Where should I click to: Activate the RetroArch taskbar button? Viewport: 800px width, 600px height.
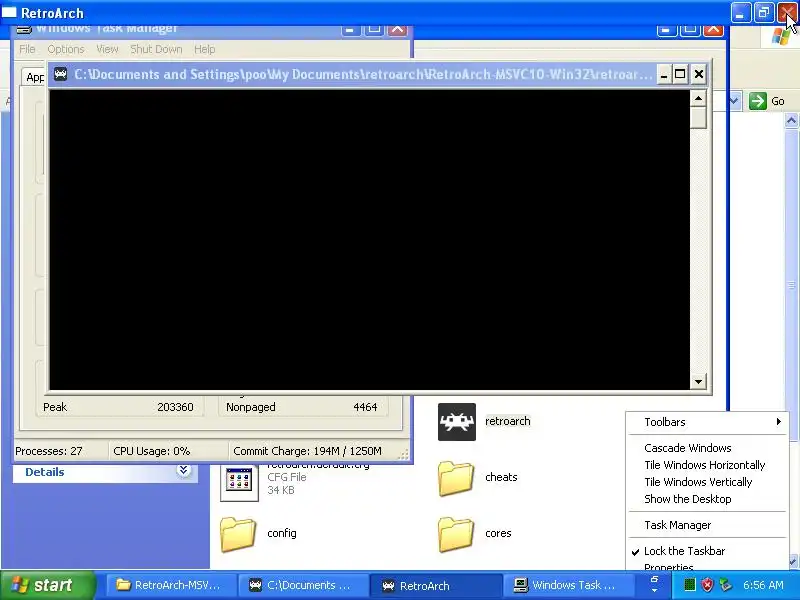point(435,585)
